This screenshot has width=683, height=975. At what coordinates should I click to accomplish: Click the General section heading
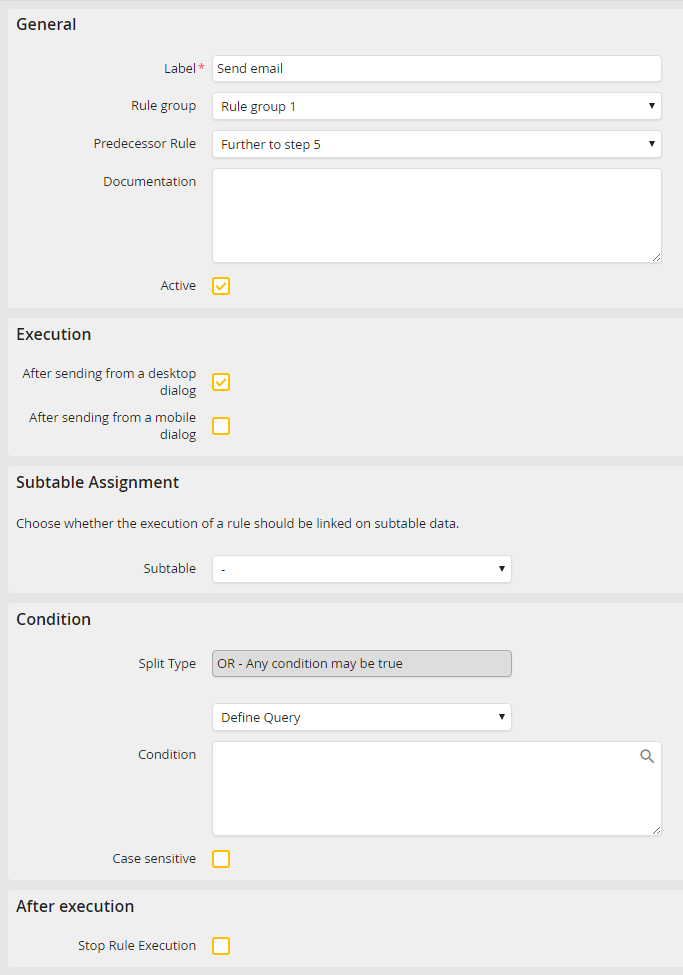tap(46, 24)
